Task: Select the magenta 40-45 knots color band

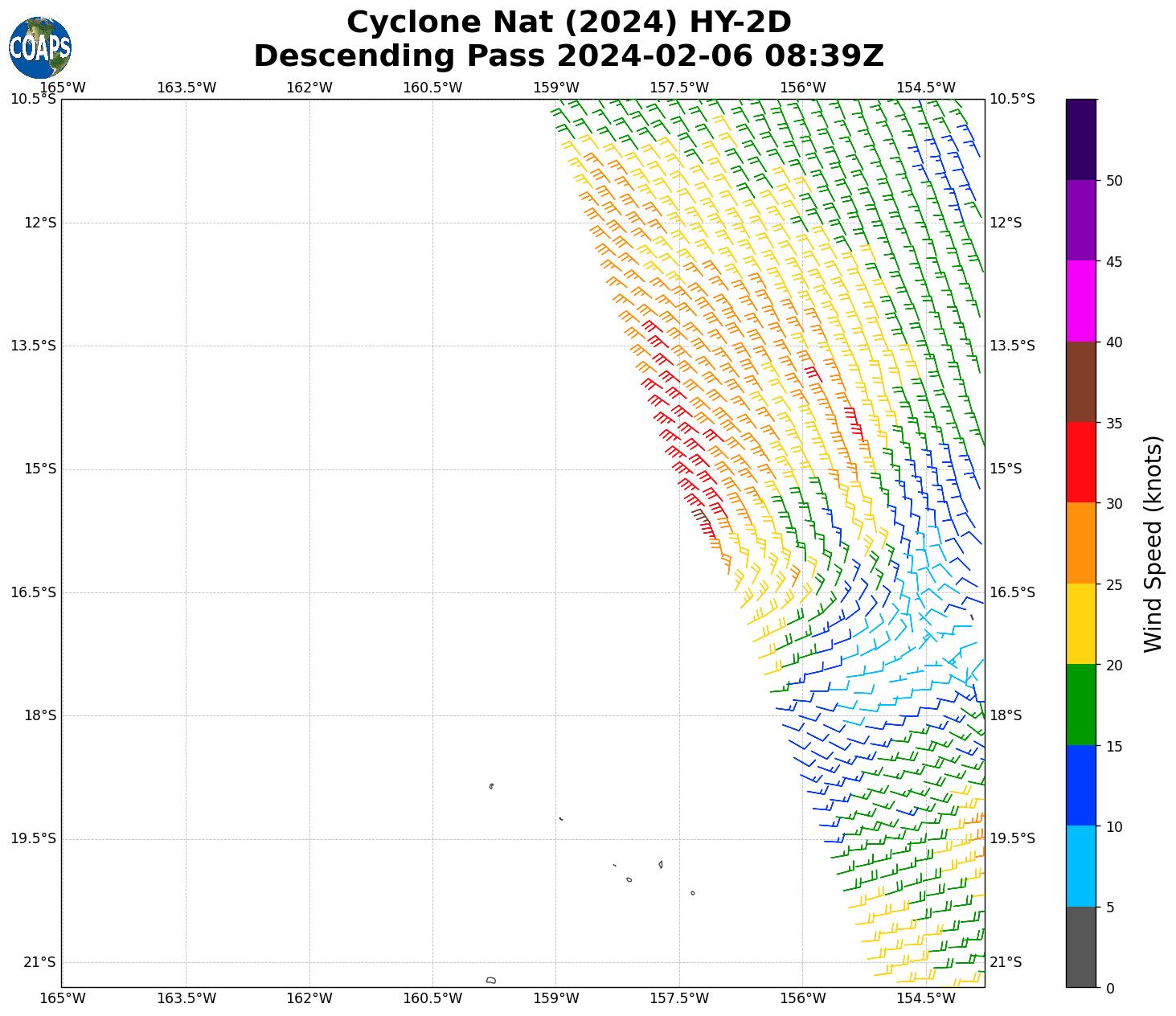Action: tap(1080, 301)
